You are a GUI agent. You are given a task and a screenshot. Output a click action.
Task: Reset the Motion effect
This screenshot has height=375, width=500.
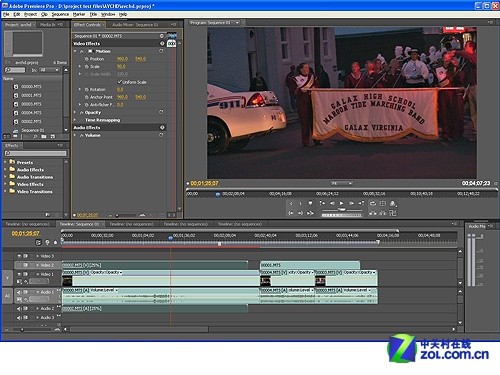coord(161,51)
